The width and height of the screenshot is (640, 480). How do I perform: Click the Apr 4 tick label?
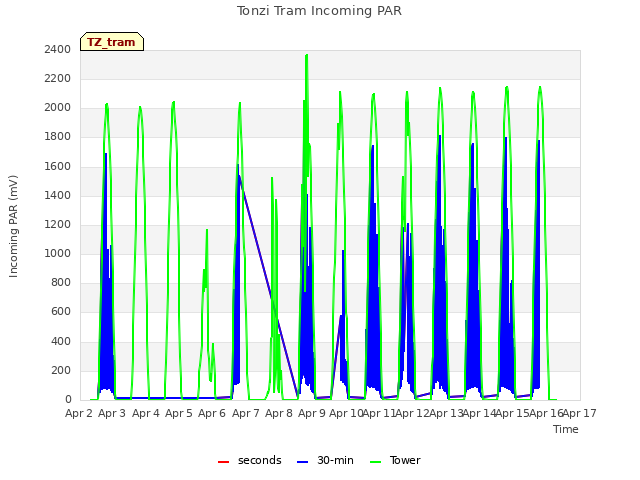[x=146, y=413]
